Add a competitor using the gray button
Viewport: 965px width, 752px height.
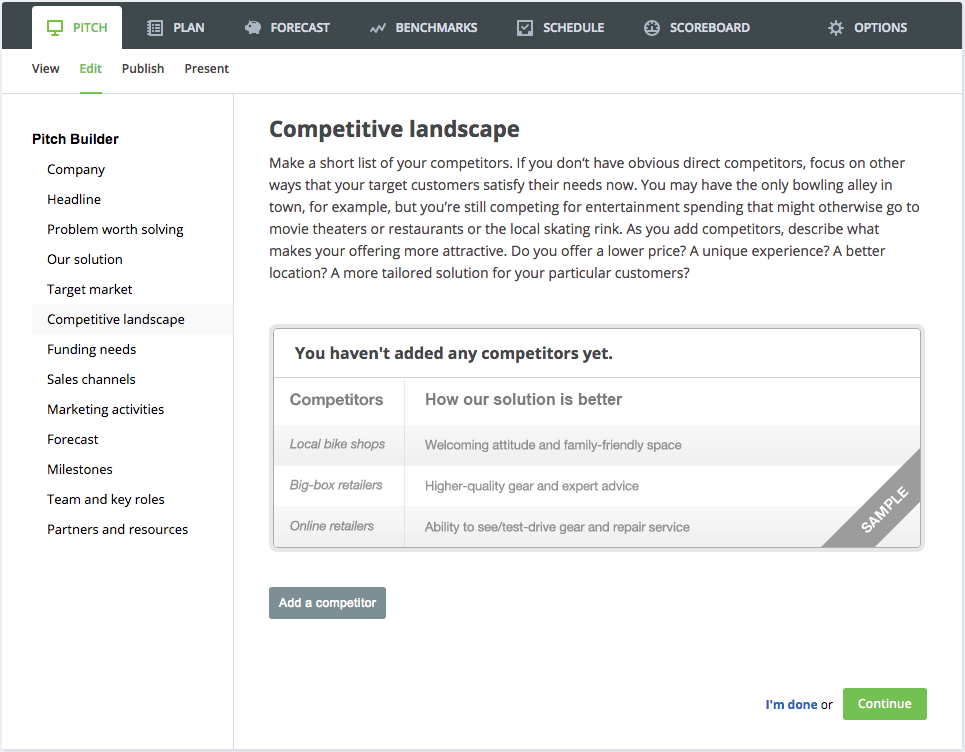(327, 602)
